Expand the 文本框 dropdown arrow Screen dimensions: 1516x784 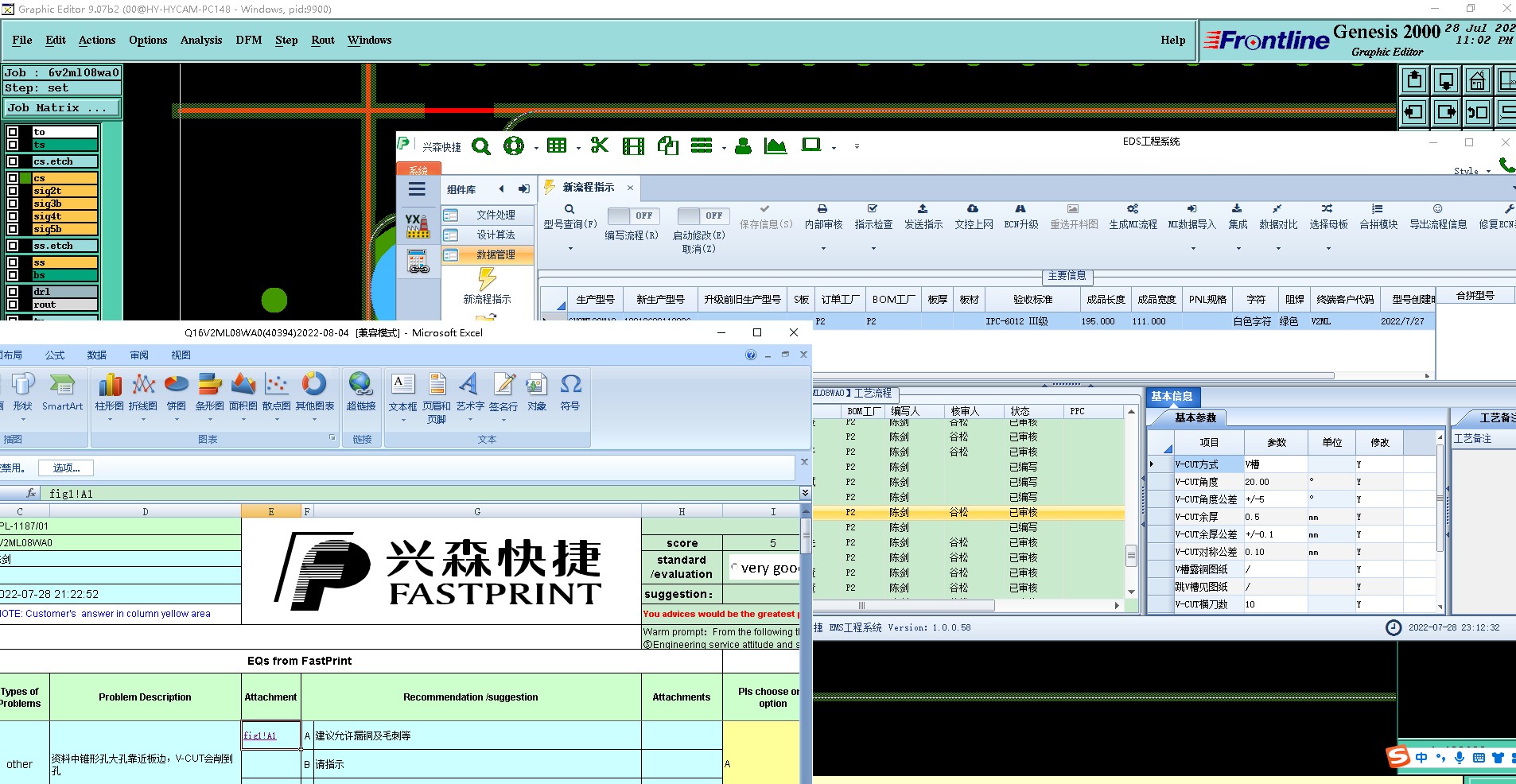[403, 419]
